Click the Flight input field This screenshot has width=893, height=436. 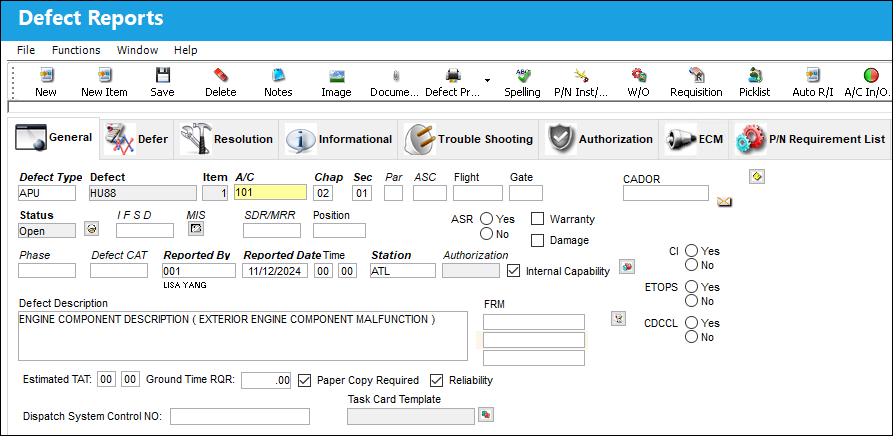[x=478, y=193]
